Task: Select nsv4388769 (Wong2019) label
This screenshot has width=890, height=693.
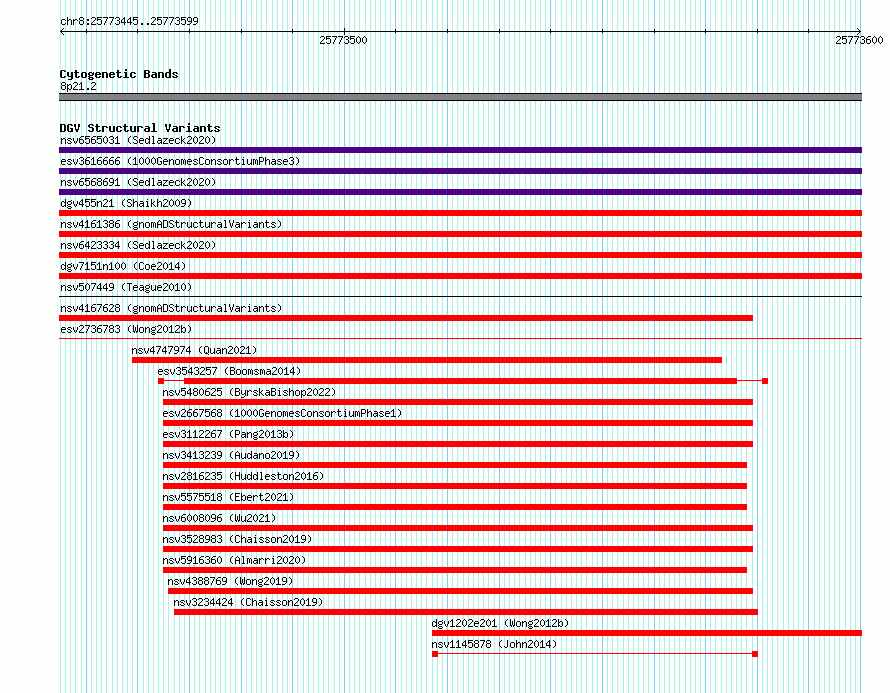Action: point(230,581)
